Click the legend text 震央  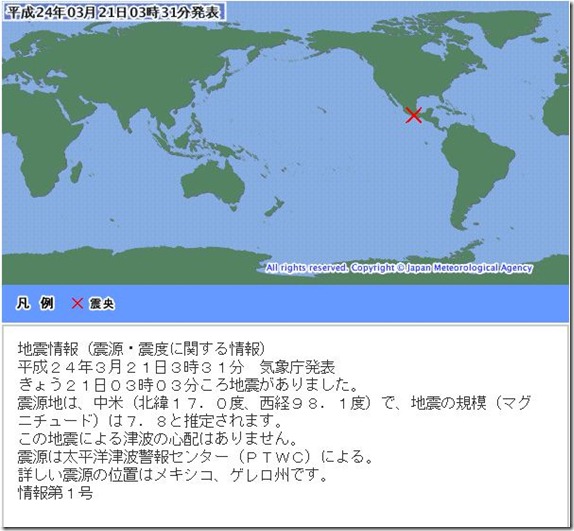102,304
